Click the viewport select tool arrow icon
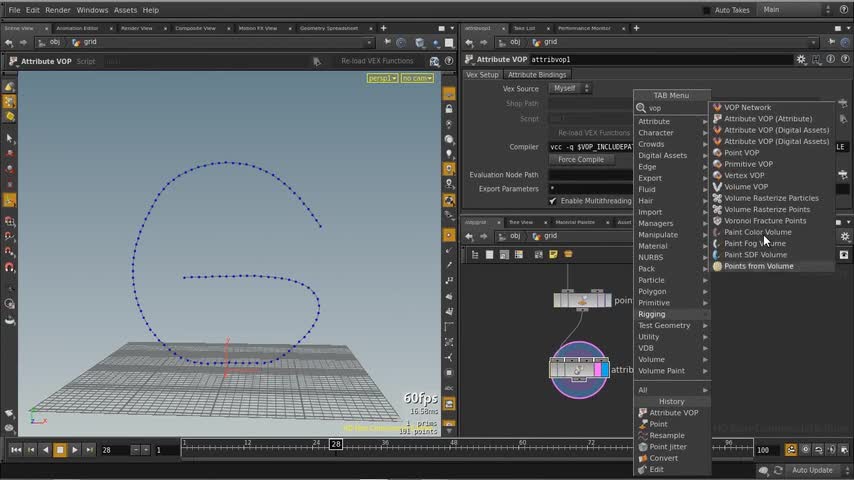 [9, 138]
